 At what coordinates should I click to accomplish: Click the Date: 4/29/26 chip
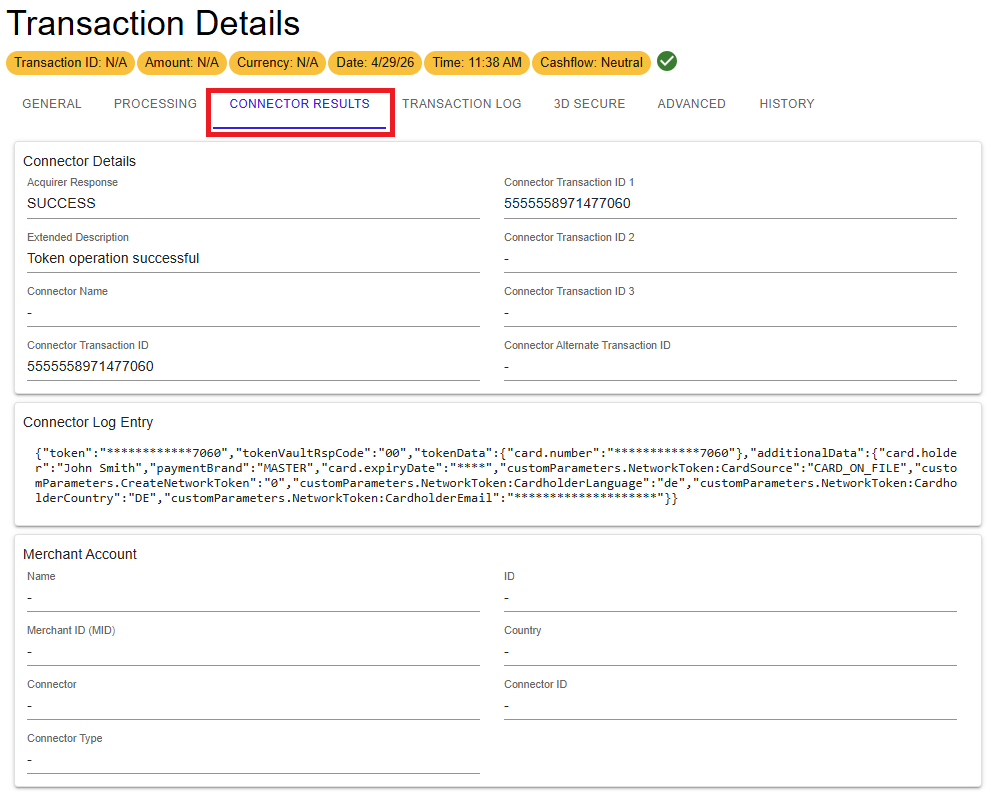point(375,63)
